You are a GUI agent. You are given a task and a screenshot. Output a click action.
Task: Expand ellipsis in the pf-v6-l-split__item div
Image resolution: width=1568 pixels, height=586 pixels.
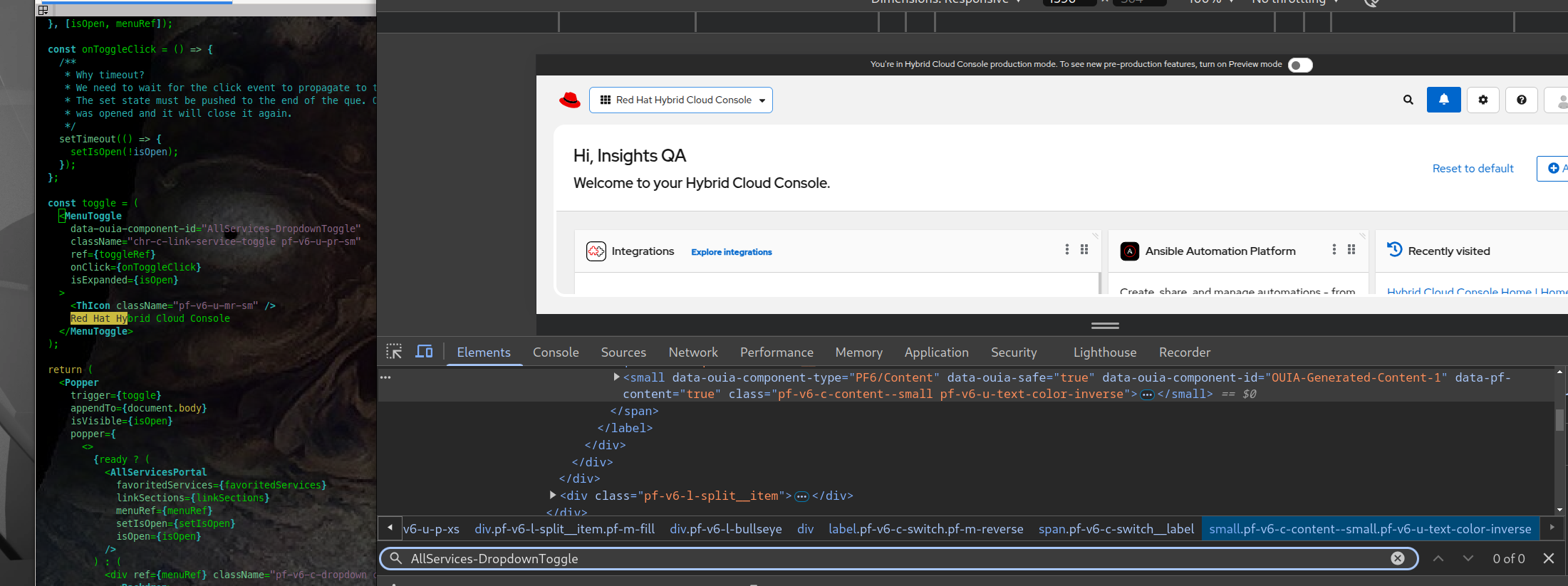801,496
